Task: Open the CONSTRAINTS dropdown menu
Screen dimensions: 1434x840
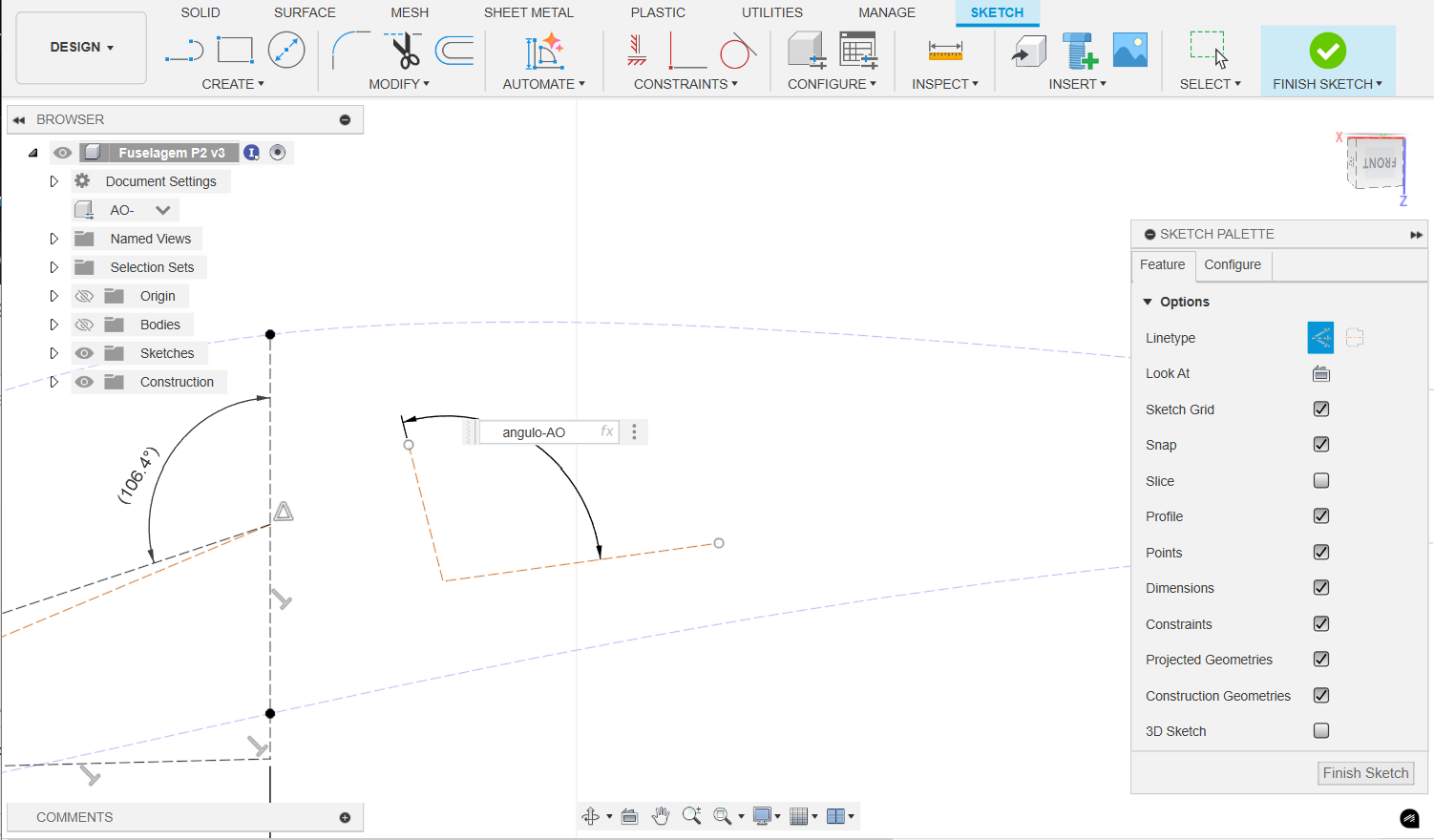Action: (x=685, y=84)
